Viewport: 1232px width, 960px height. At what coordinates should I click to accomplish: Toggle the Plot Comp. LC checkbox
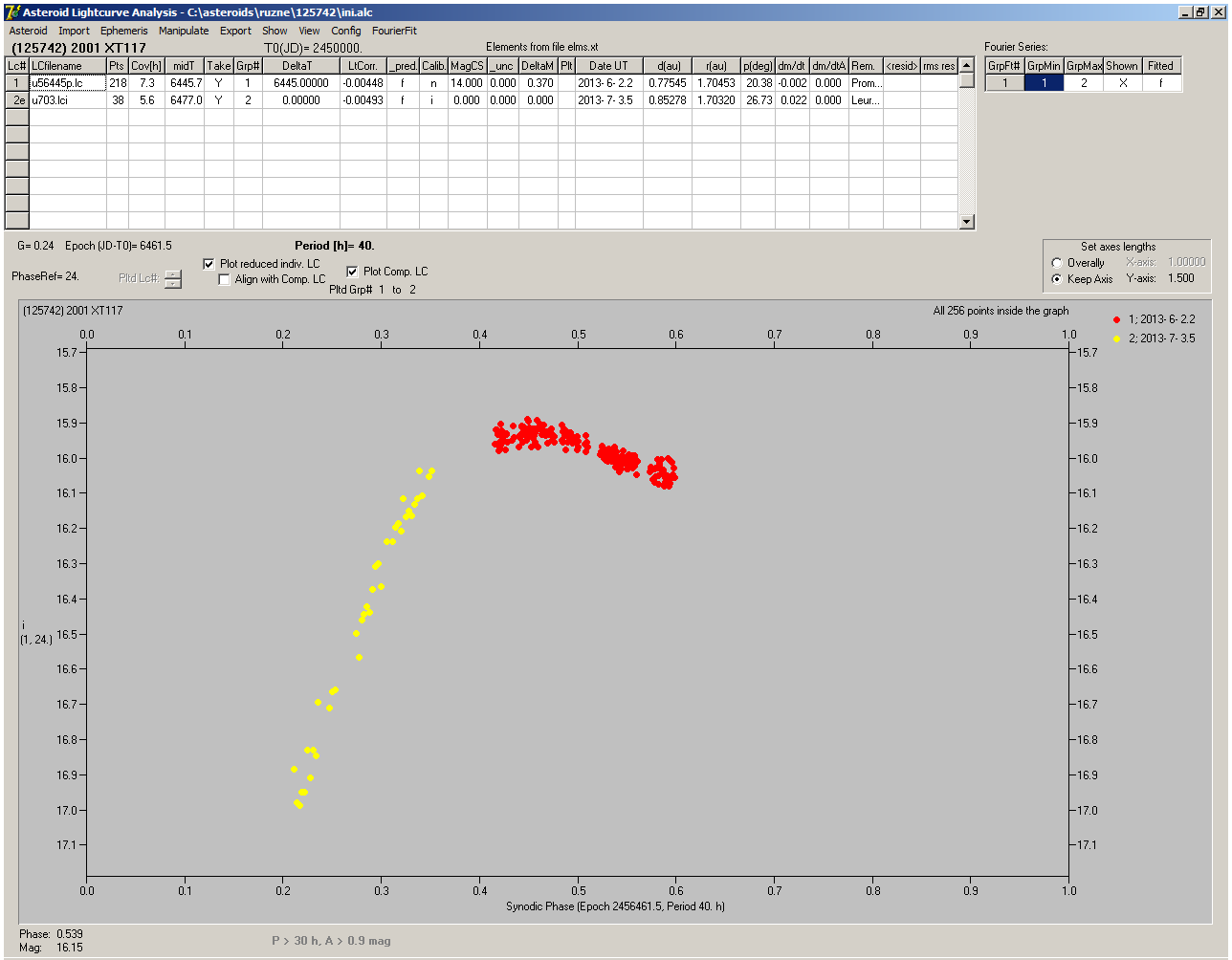352,272
